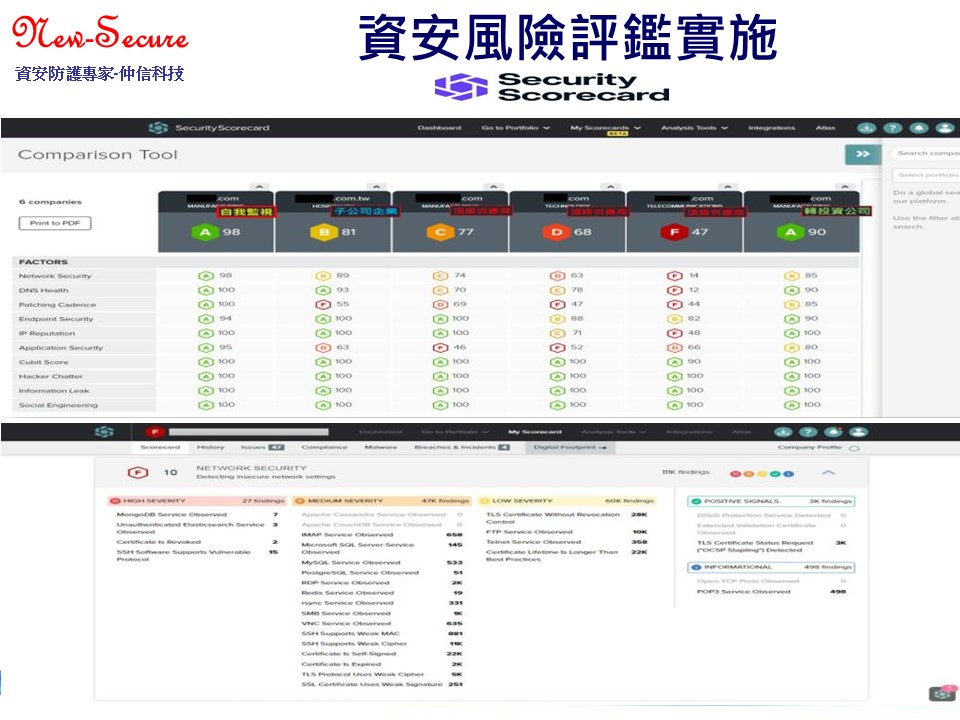This screenshot has width=960, height=720.
Task: Open Analysis Tools dropdown in upper navbar
Action: (694, 128)
